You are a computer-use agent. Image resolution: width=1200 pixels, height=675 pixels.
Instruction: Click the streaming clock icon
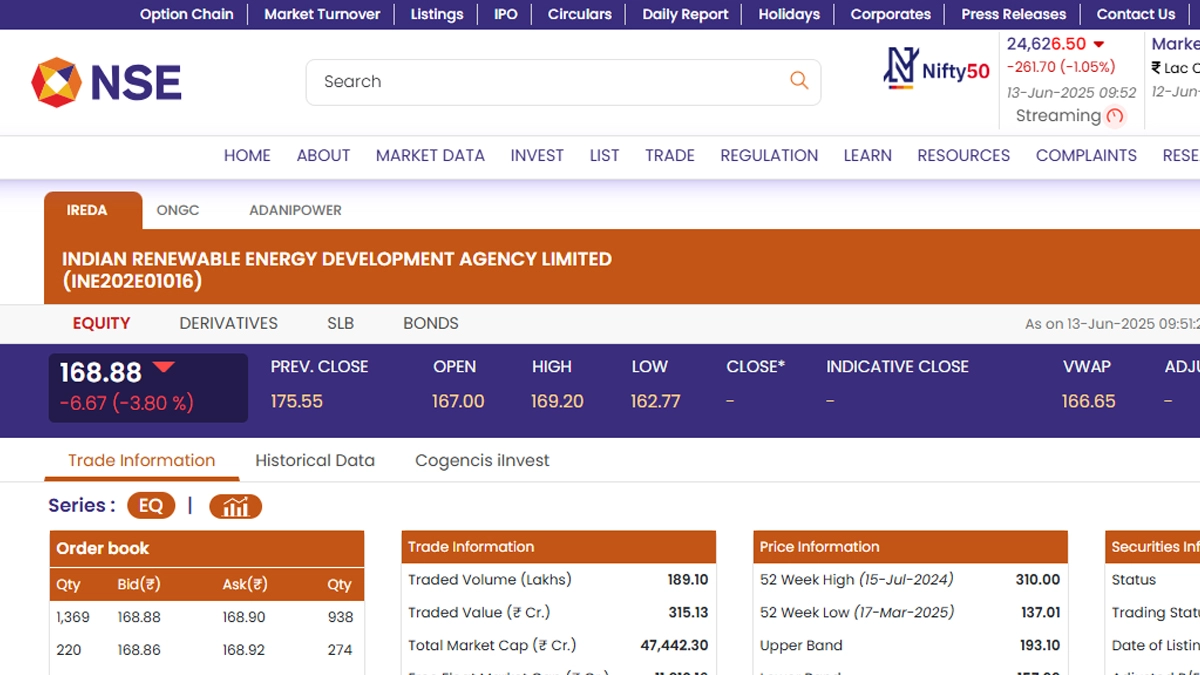[x=1115, y=116]
